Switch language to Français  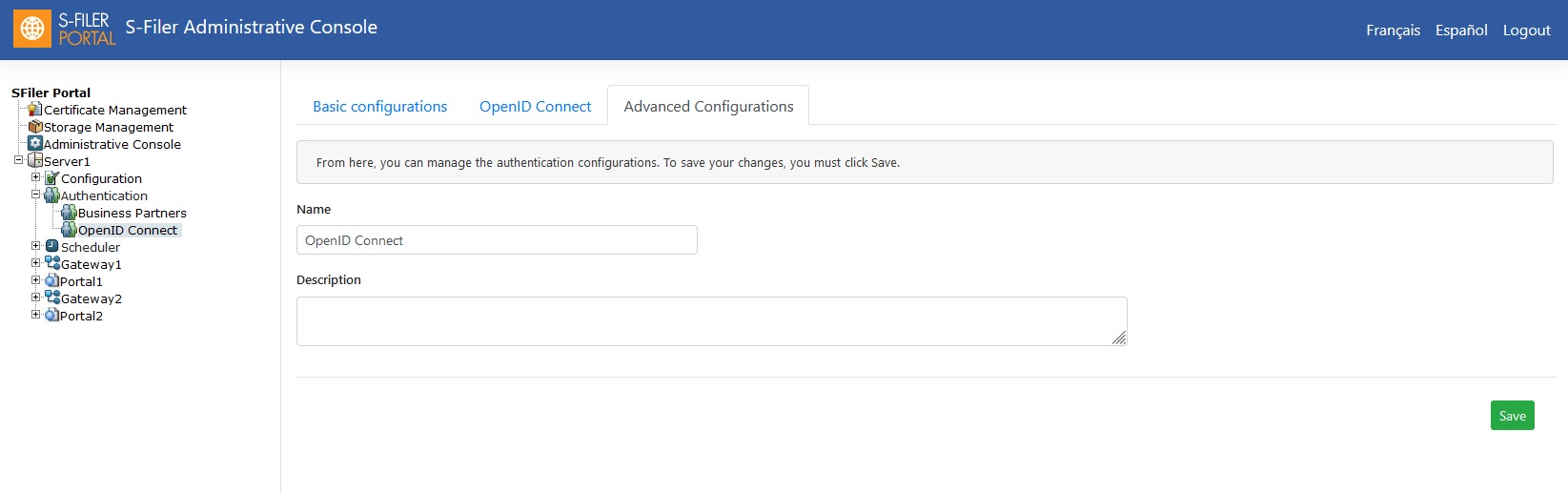[1393, 31]
